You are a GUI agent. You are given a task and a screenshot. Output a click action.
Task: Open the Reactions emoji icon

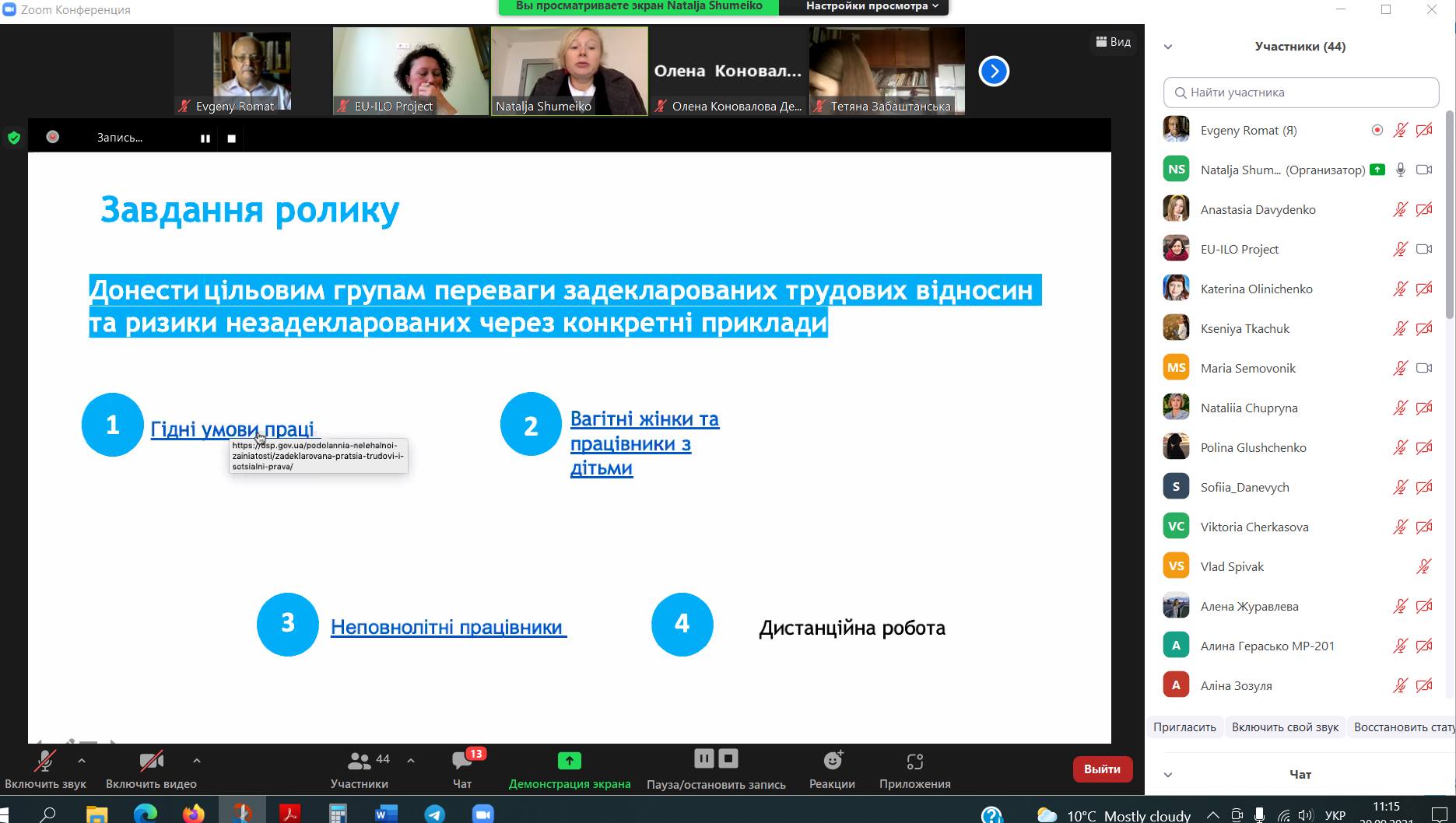pyautogui.click(x=832, y=761)
